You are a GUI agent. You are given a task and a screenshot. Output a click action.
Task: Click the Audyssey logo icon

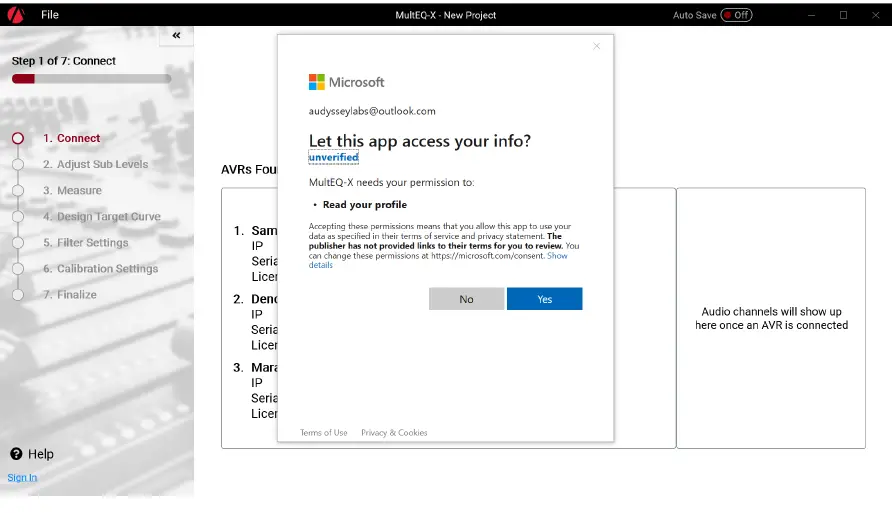(16, 15)
